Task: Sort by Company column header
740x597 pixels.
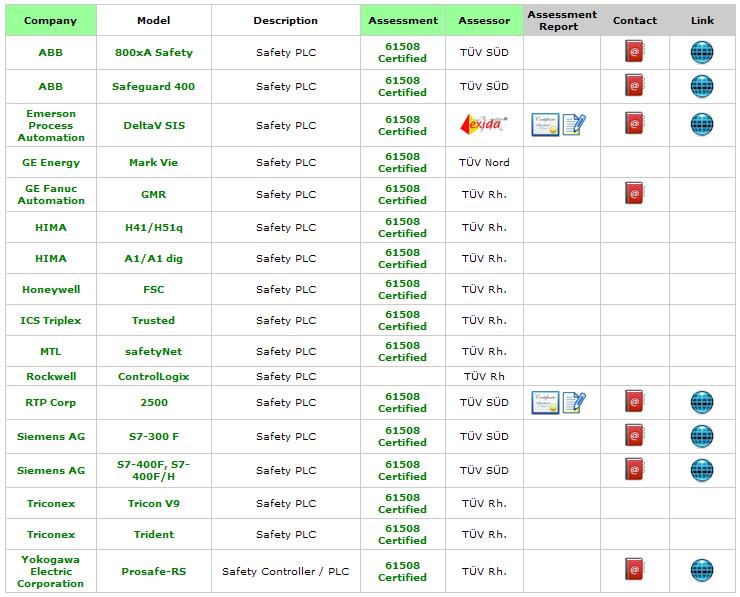Action: pyautogui.click(x=50, y=20)
